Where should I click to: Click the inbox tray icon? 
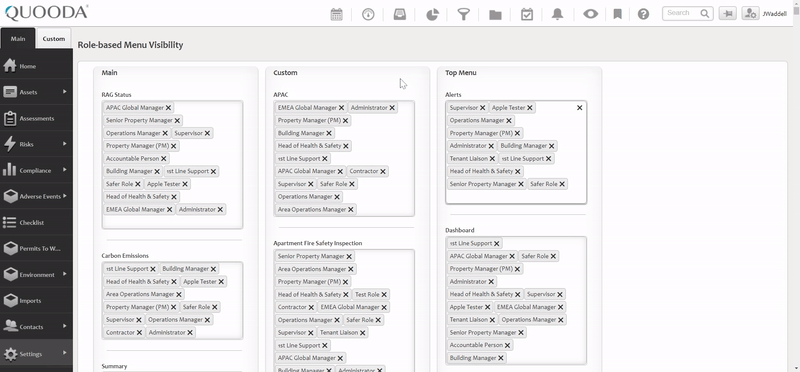399,14
